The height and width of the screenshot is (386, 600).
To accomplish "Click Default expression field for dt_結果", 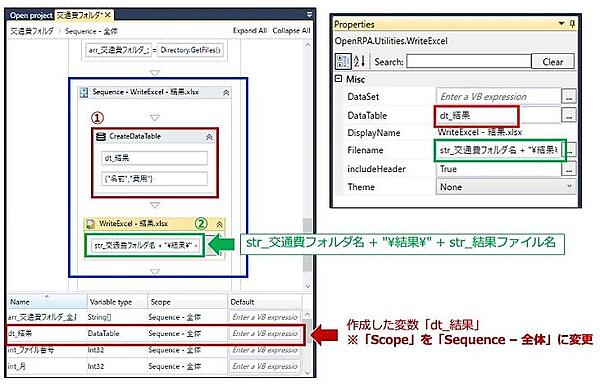I will coord(265,334).
